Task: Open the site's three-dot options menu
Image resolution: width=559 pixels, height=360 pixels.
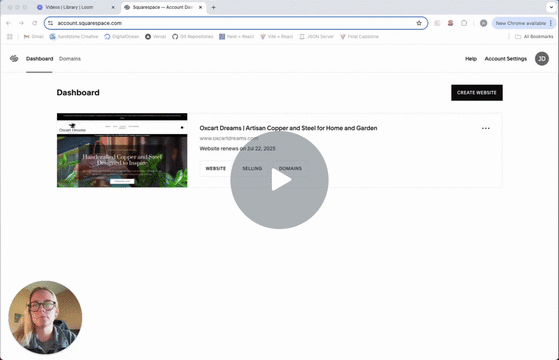Action: point(486,128)
